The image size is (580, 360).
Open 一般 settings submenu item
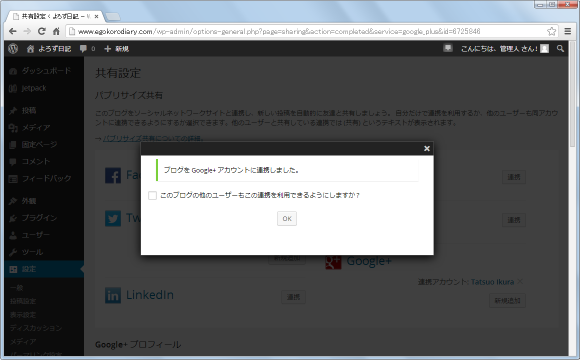point(16,287)
